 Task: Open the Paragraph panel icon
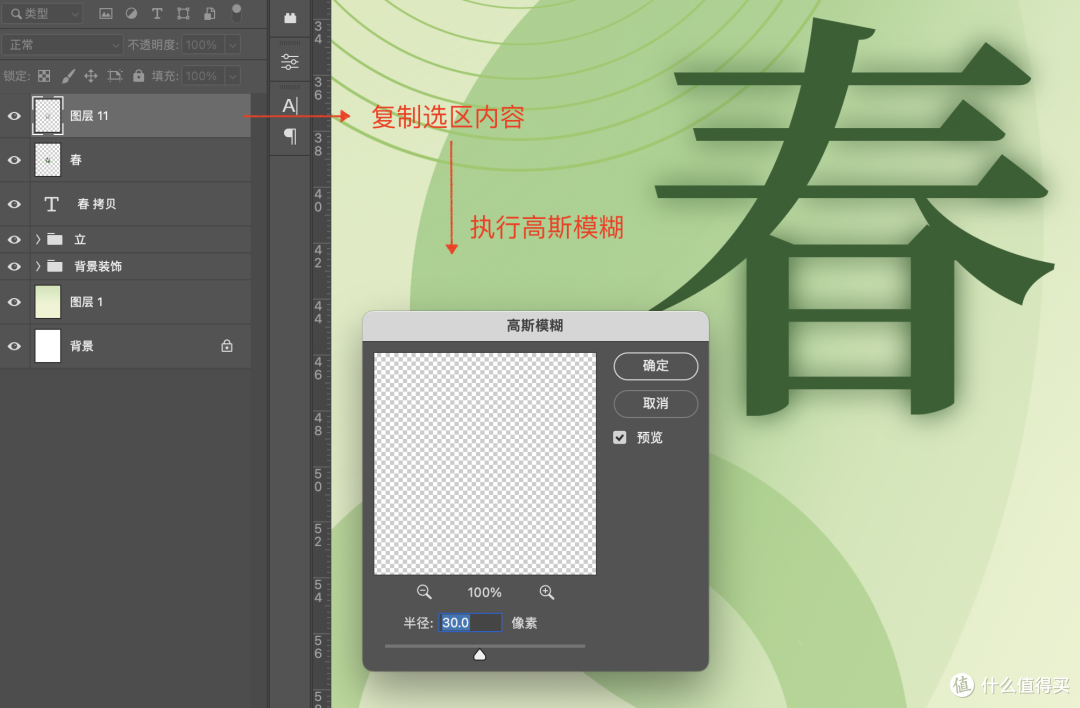pyautogui.click(x=290, y=136)
